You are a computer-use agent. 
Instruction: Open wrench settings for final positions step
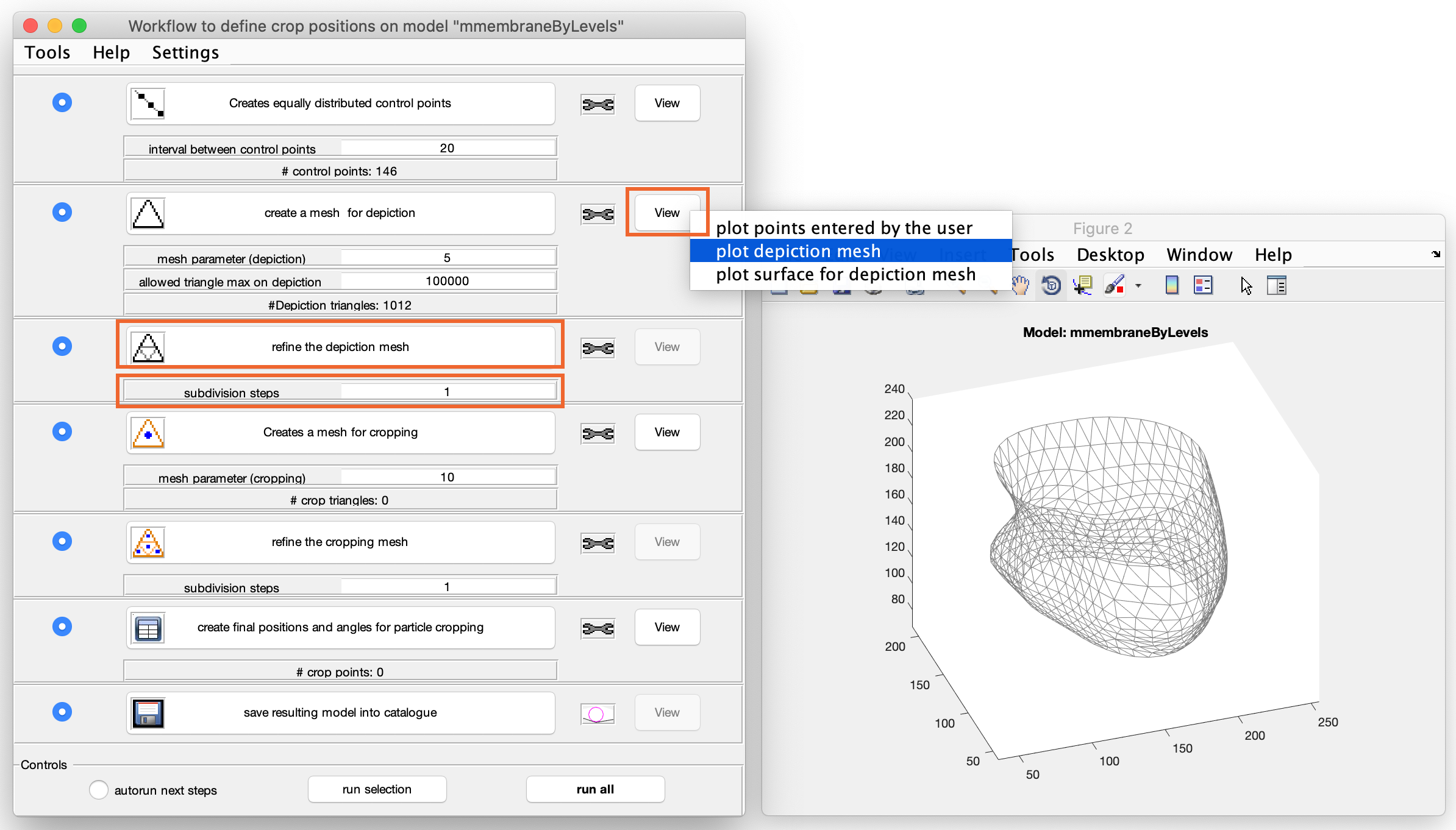tap(598, 629)
